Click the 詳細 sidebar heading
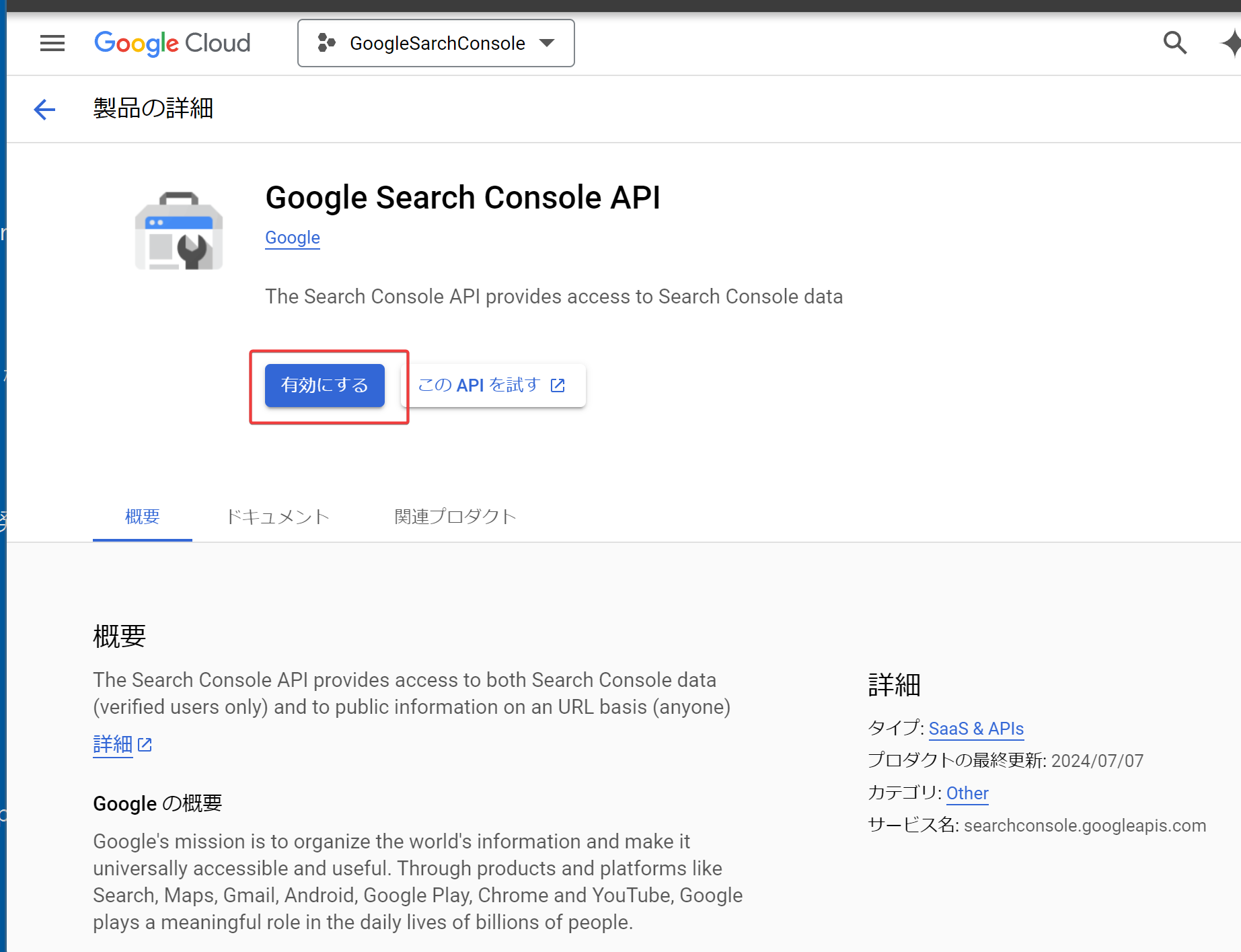Image resolution: width=1241 pixels, height=952 pixels. point(895,685)
